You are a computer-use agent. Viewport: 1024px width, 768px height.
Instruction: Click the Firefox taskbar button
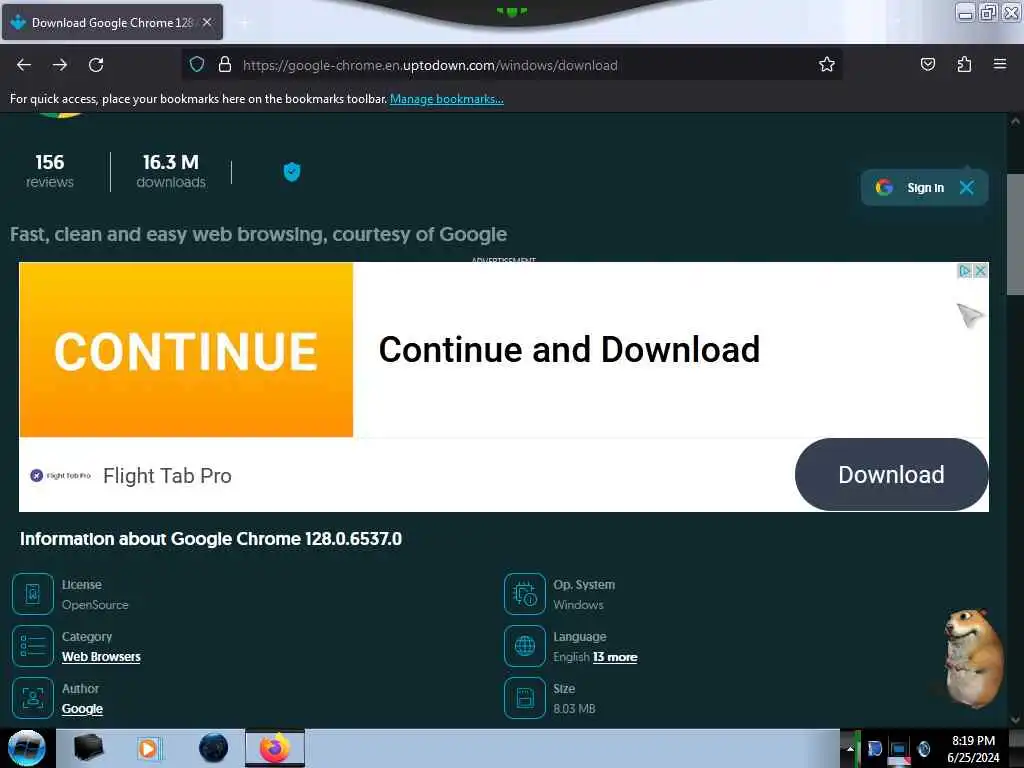point(275,748)
